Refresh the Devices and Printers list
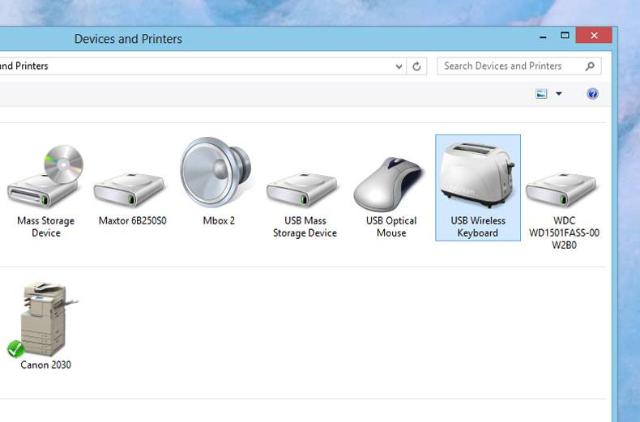The width and height of the screenshot is (640, 422). 418,67
